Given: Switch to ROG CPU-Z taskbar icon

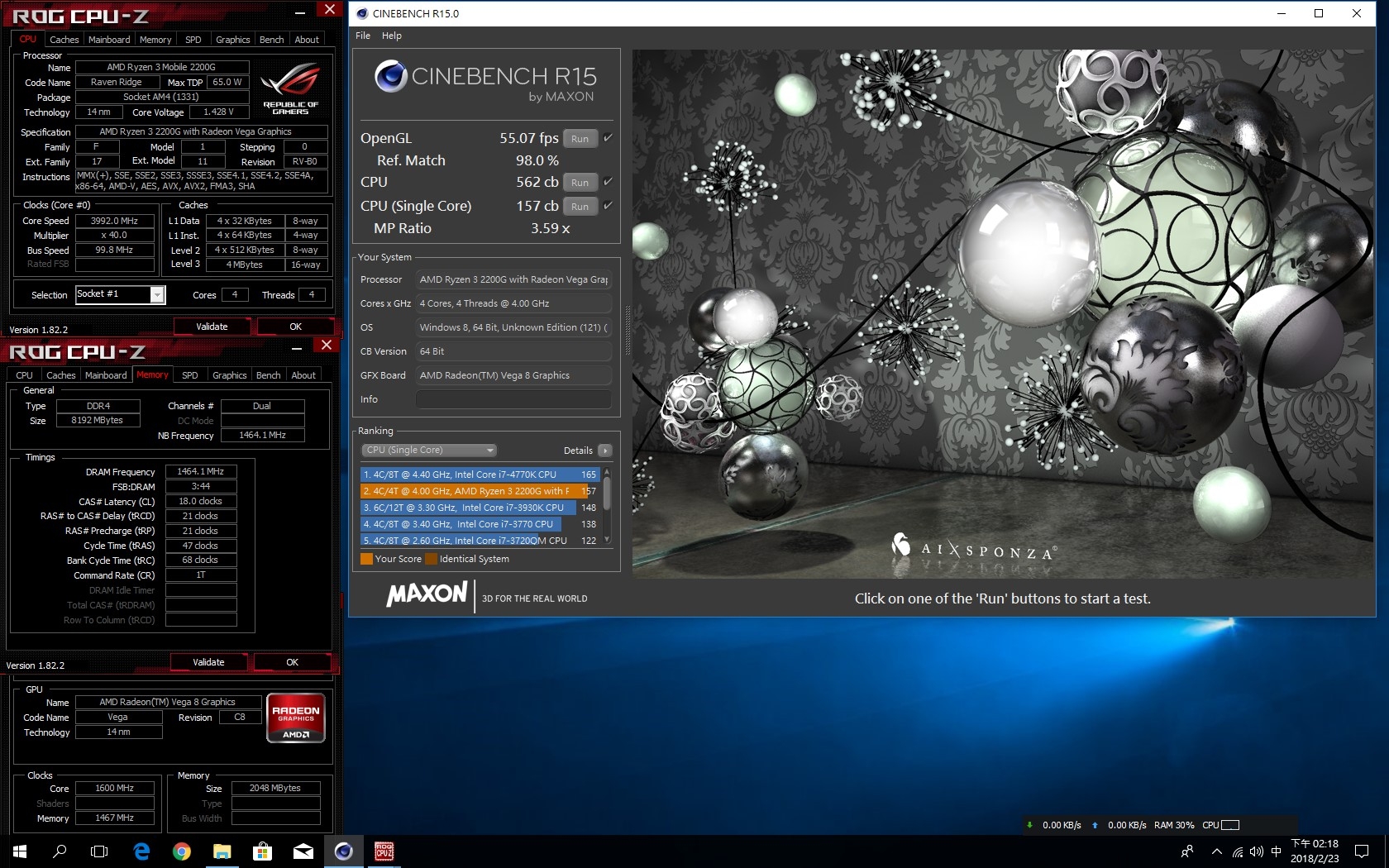Looking at the screenshot, I should 384,851.
